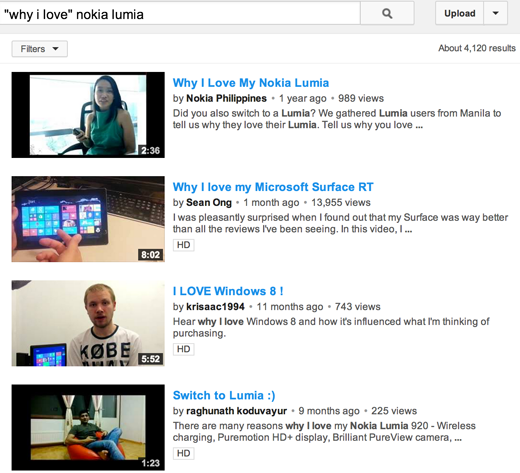
Task: Open video 'Why I love my Microsoft Surface RT'
Action: tap(273, 187)
